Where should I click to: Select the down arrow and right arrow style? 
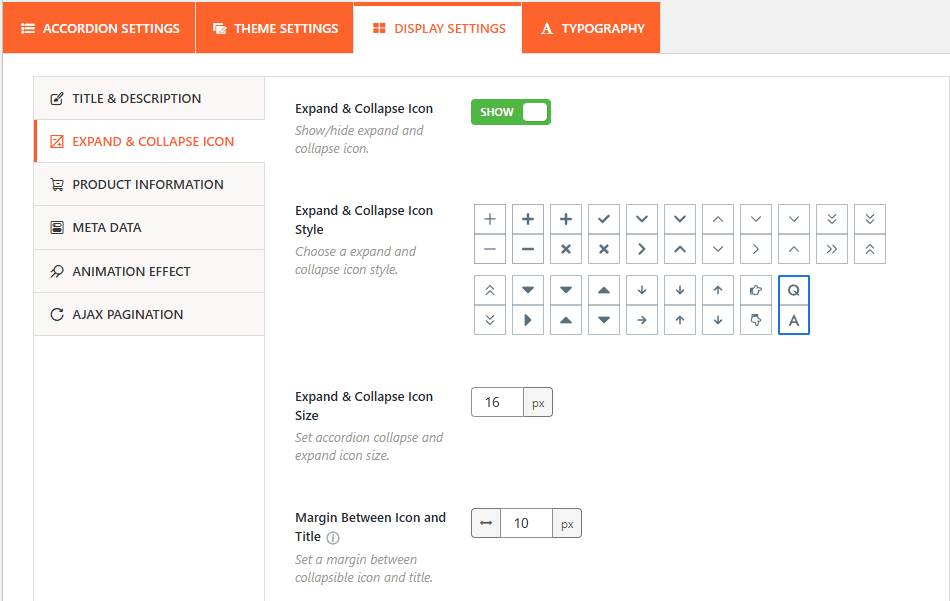[641, 305]
